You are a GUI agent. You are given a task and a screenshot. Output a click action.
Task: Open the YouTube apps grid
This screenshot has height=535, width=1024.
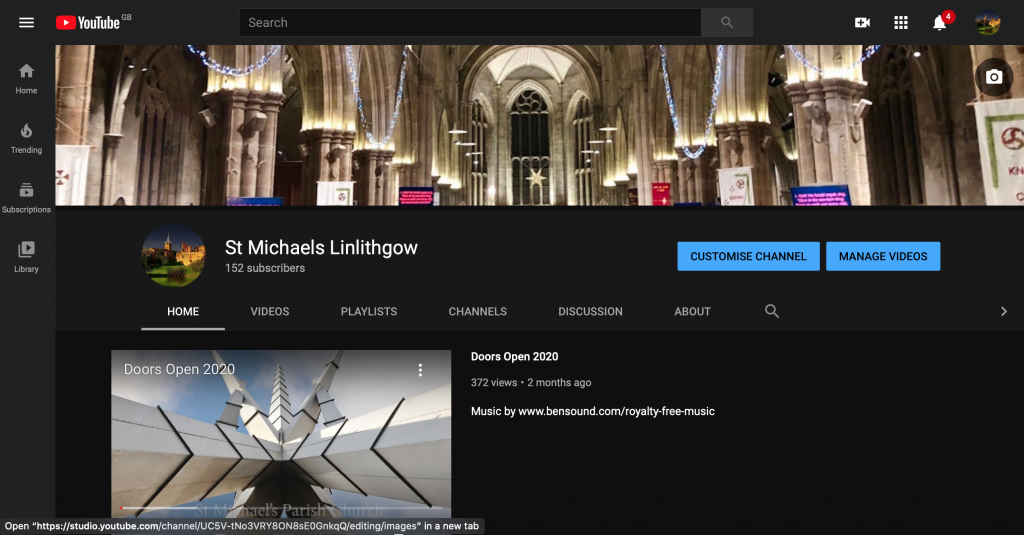901,22
